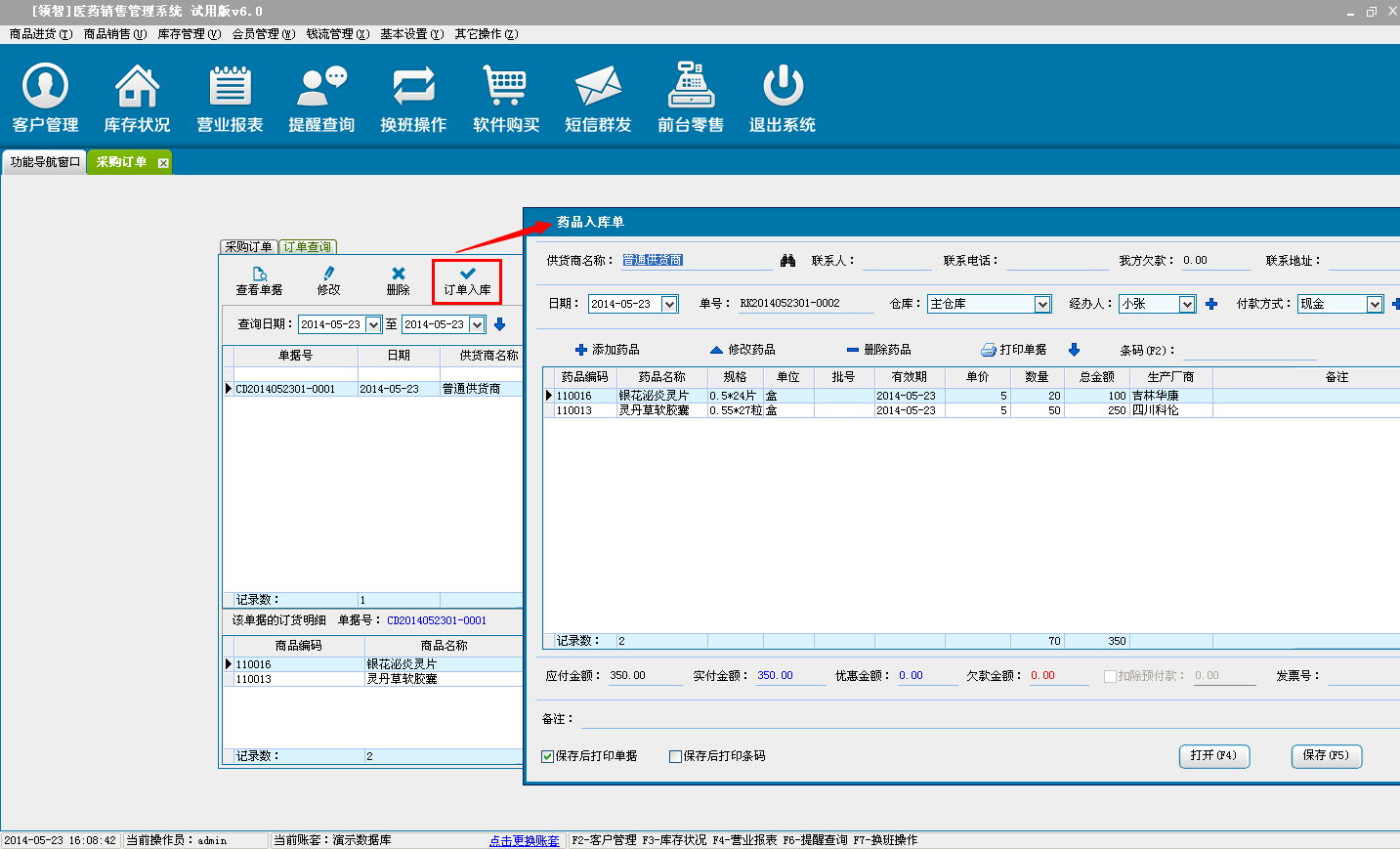
Task: Switch to the 订单查询 tab
Action: click(308, 247)
